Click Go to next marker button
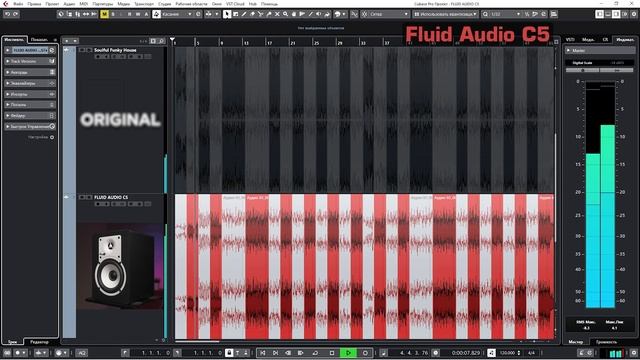 point(275,353)
